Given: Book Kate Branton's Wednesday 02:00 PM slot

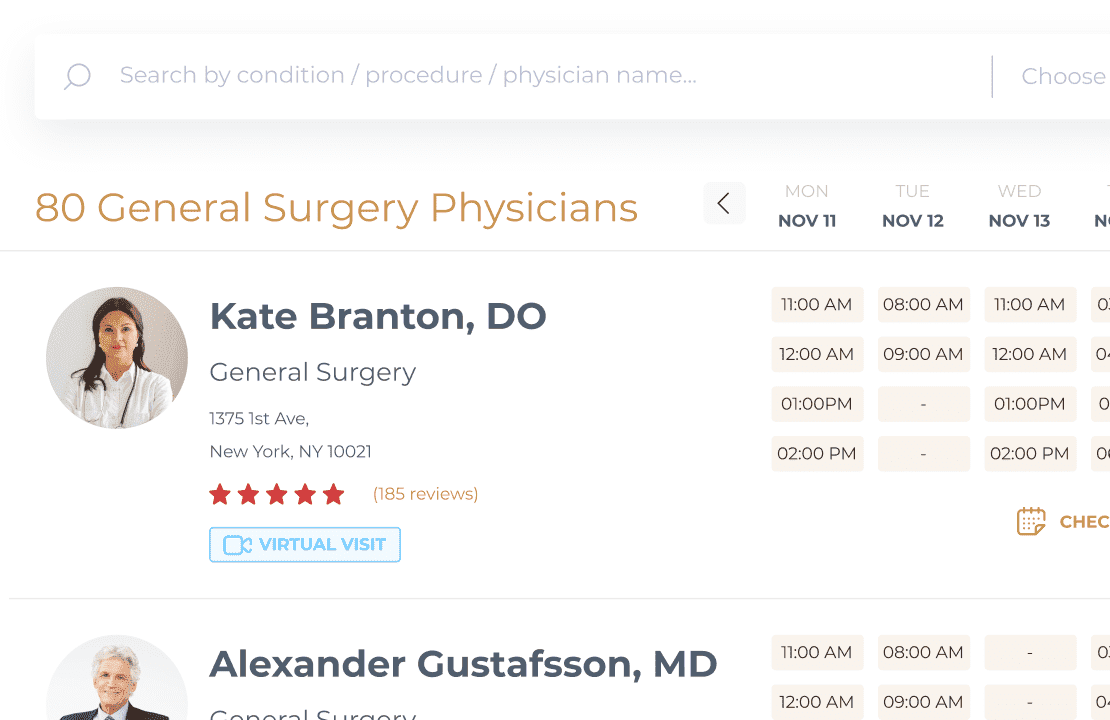Looking at the screenshot, I should (x=1030, y=453).
